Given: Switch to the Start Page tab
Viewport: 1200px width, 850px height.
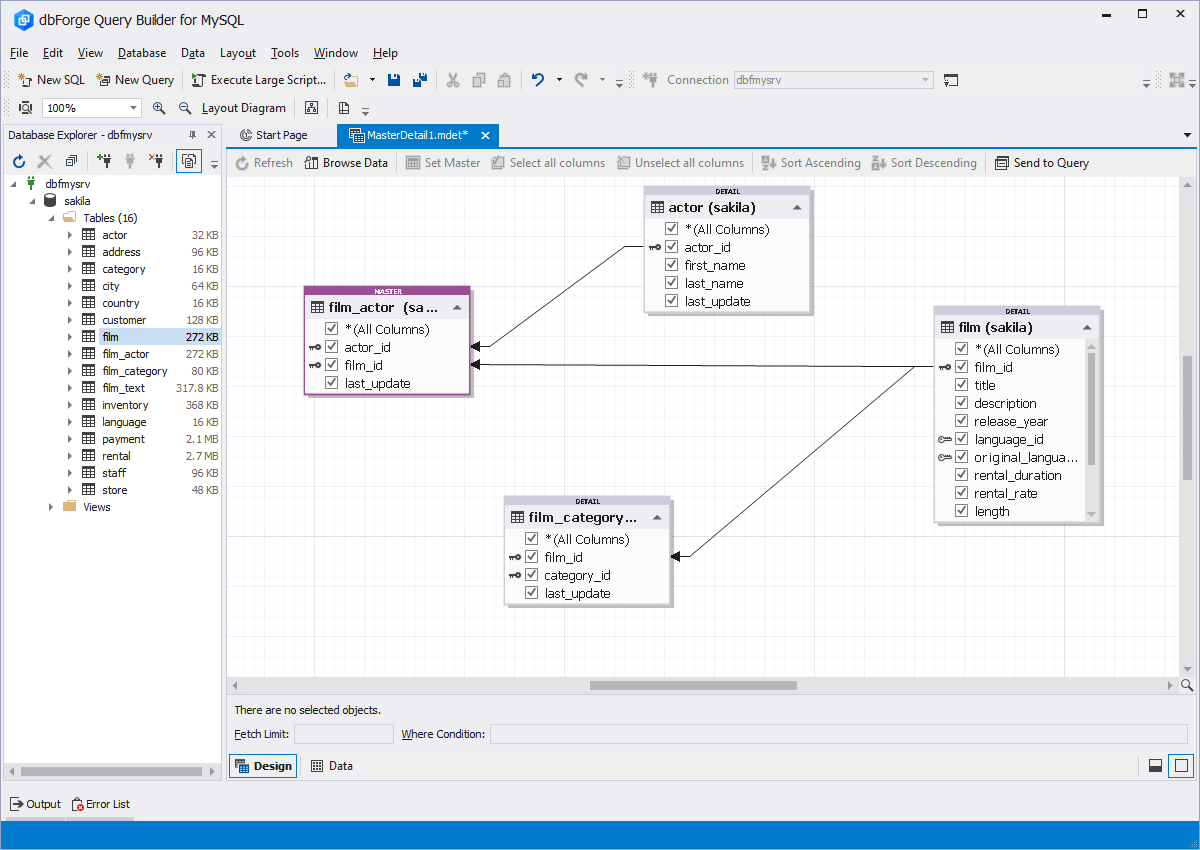Looking at the screenshot, I should pos(274,135).
